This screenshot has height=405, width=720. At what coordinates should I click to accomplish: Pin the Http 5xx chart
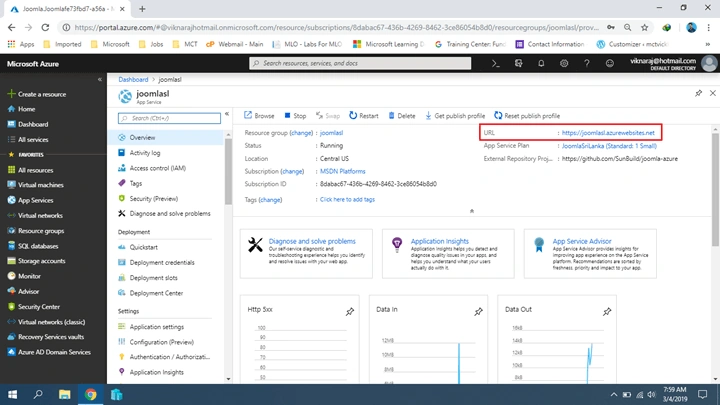[x=350, y=312]
